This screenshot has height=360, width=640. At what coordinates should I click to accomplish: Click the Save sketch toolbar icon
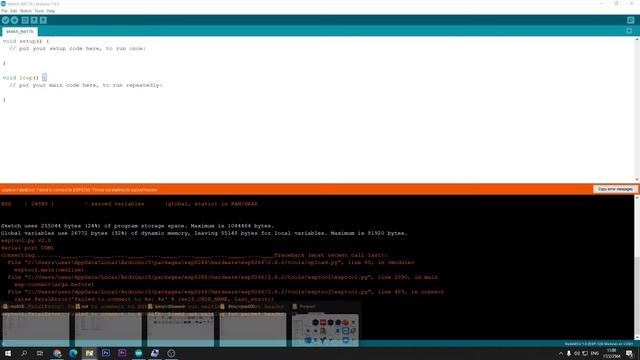[43, 20]
